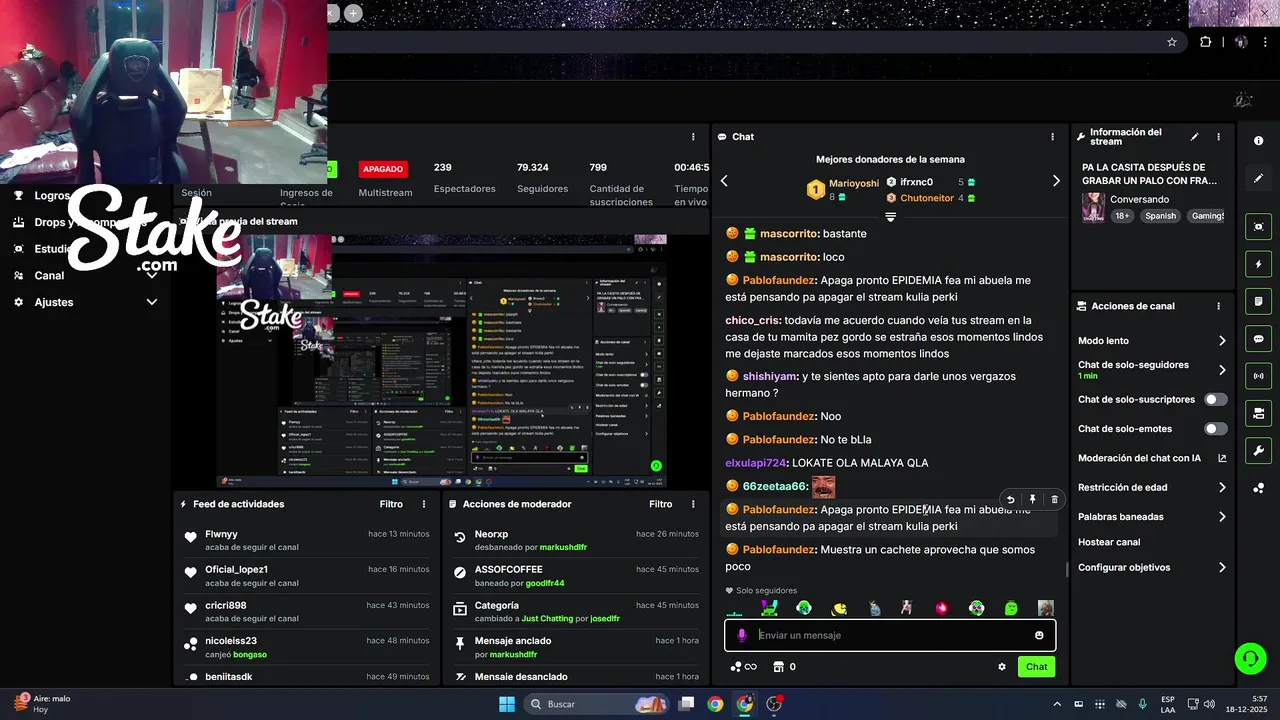Image resolution: width=1280 pixels, height=720 pixels.
Task: Open Marioyoshi top donor profile
Action: 853,183
